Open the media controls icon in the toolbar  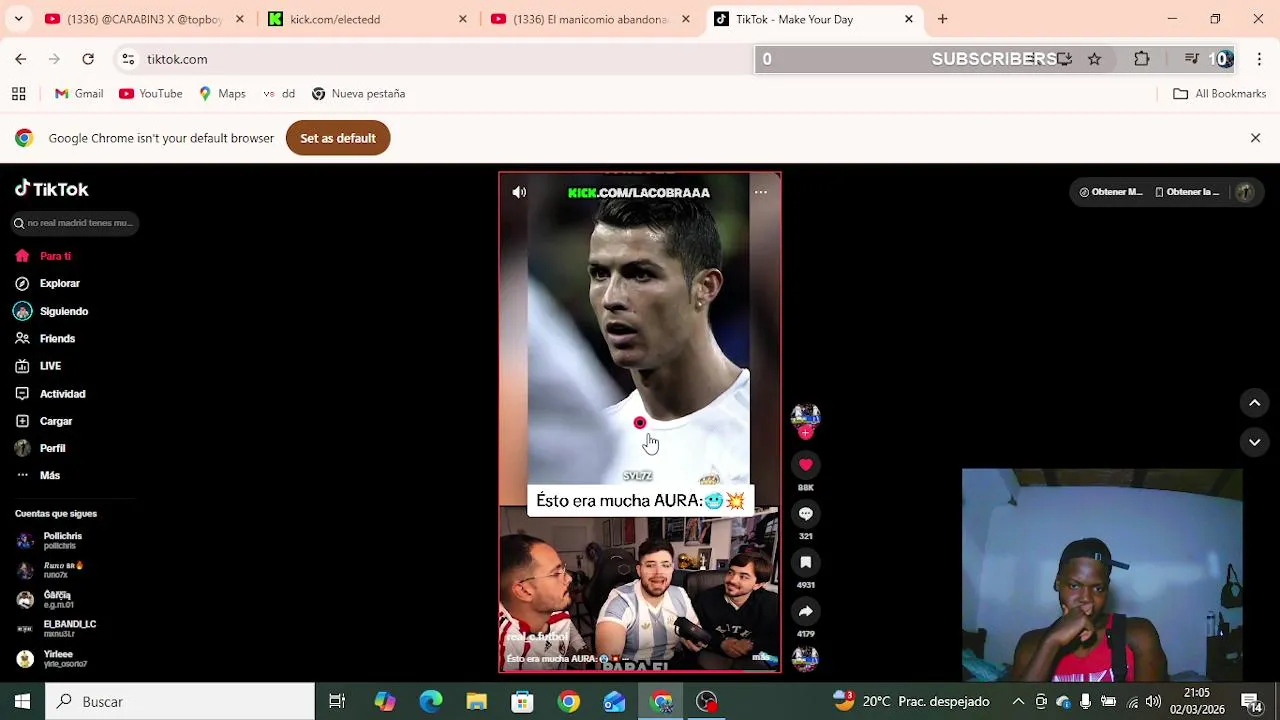[1191, 59]
